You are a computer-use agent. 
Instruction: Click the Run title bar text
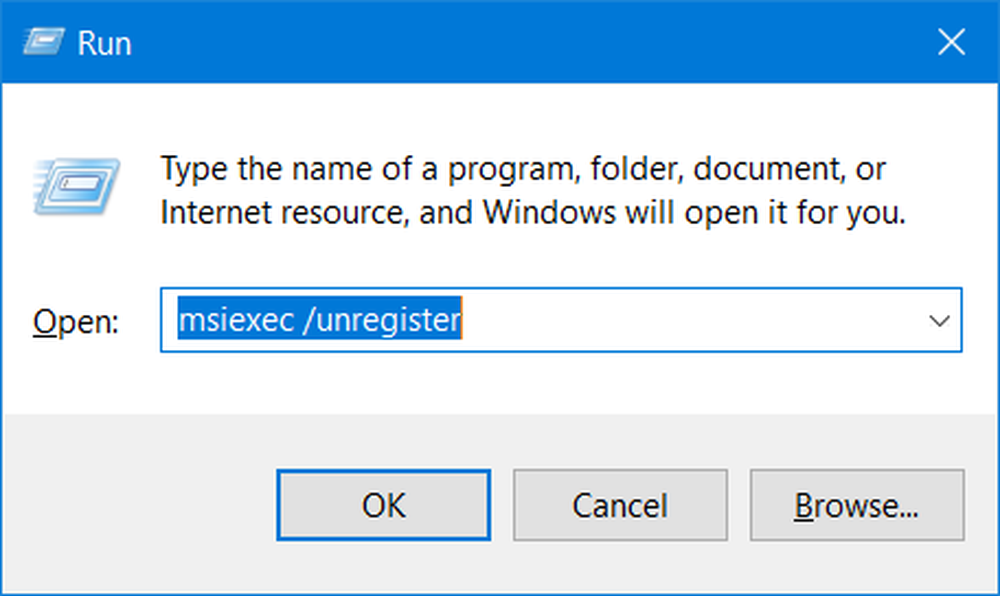104,43
